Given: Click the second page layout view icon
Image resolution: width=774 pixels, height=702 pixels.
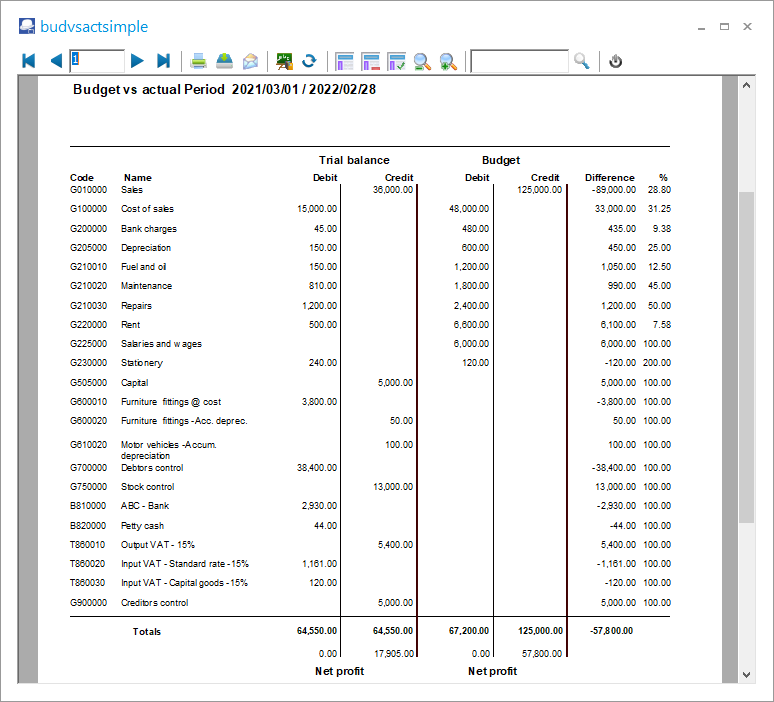Looking at the screenshot, I should coord(371,61).
